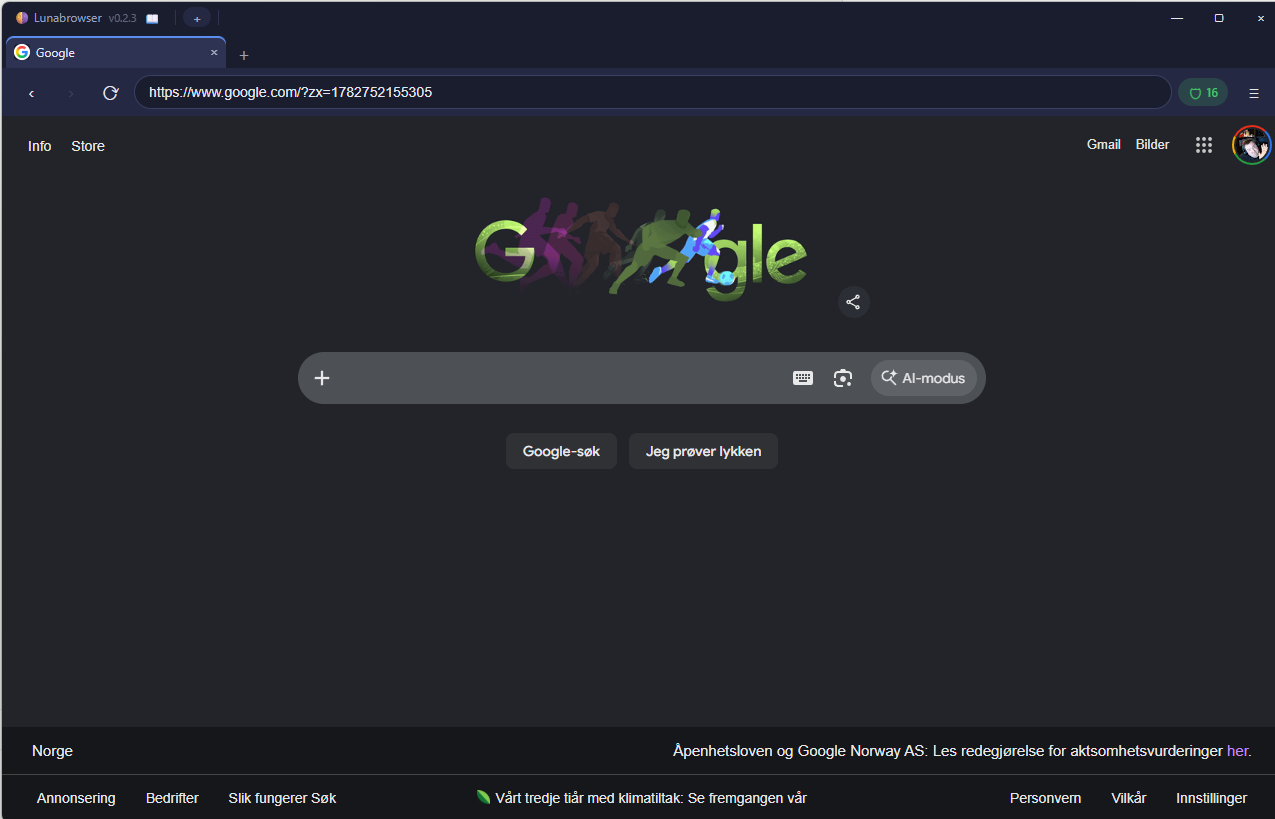
Task: Select the Google tab
Action: pos(116,53)
